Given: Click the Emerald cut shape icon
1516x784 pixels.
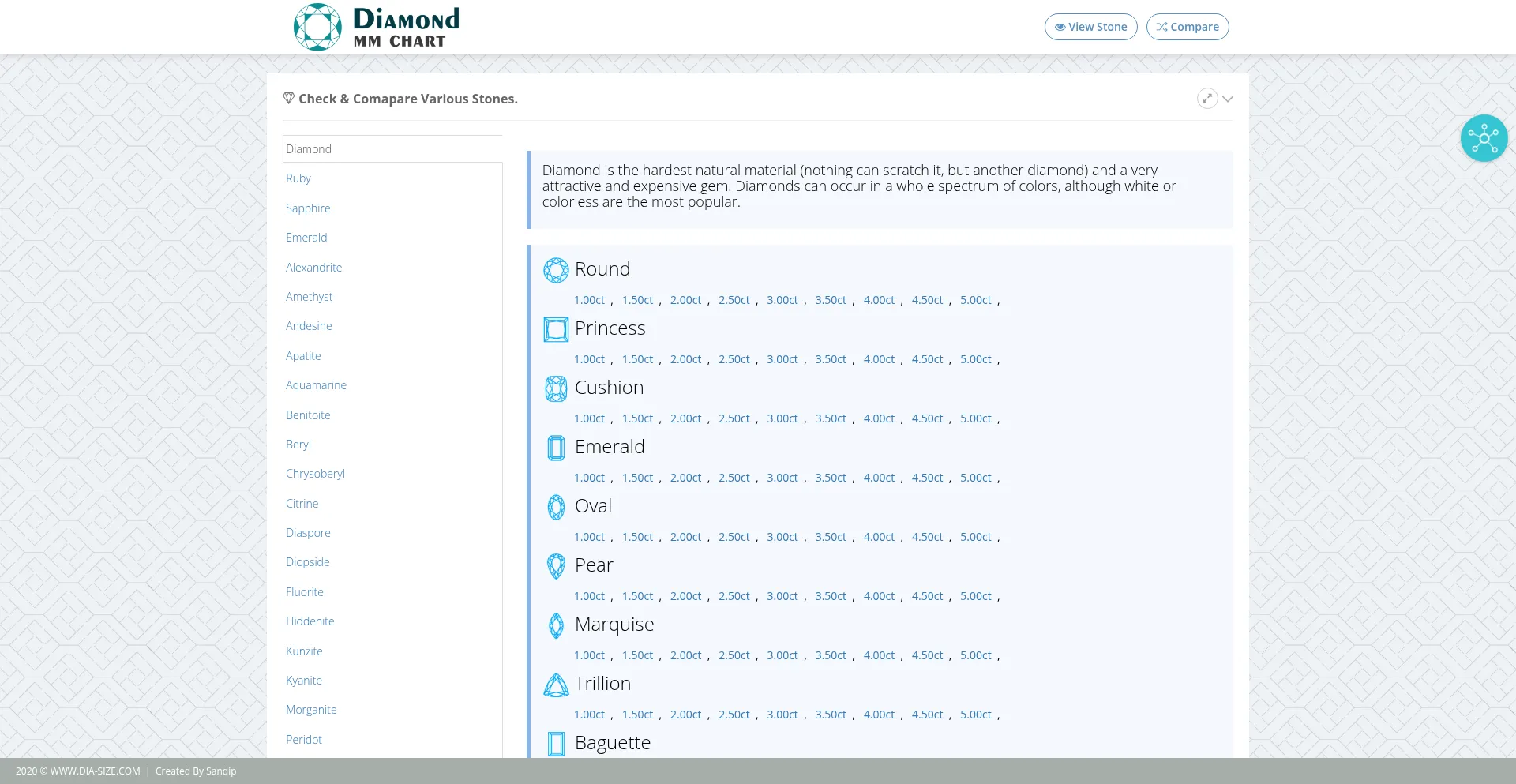Looking at the screenshot, I should tap(556, 448).
